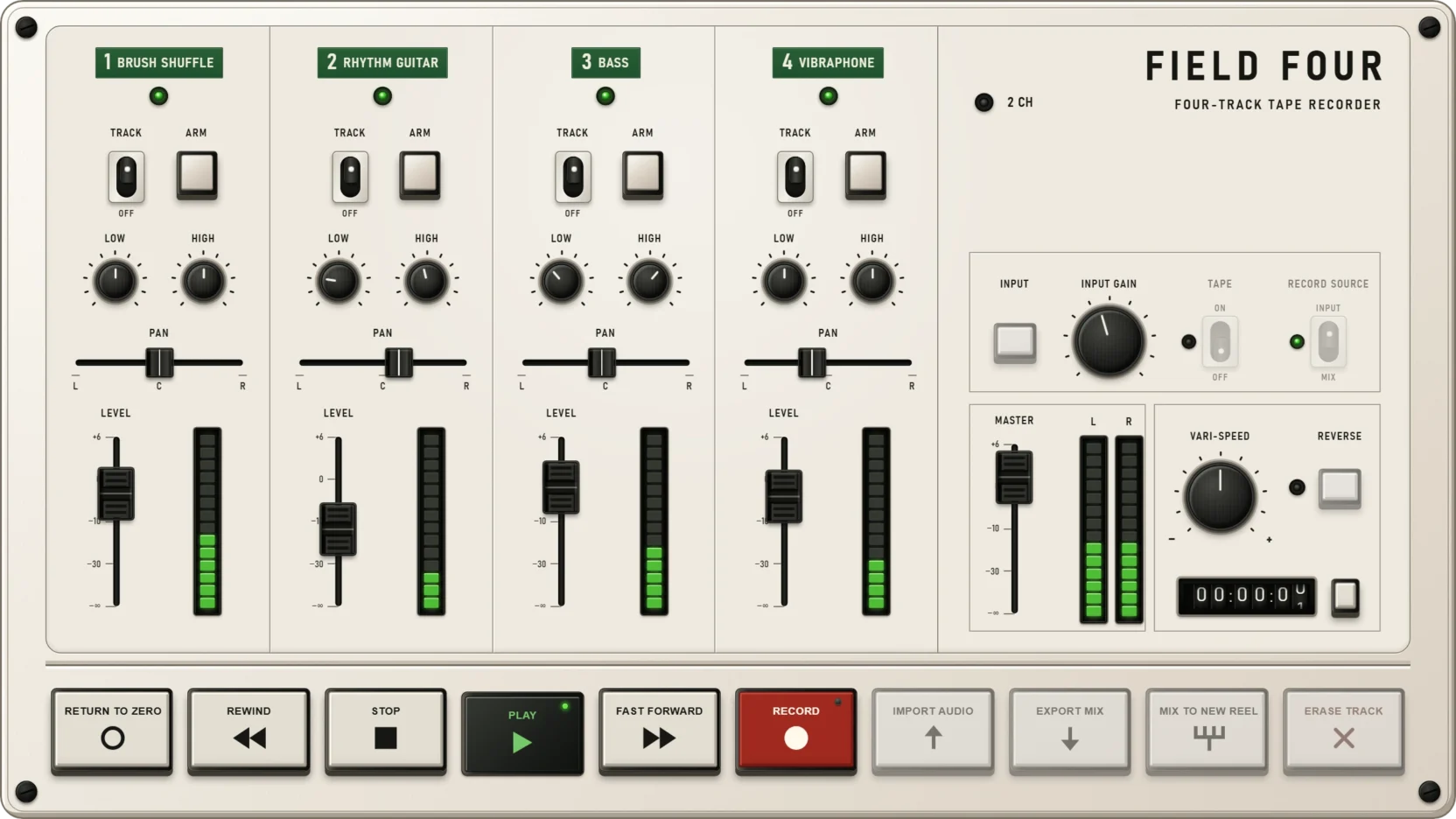
Task: Click the tape counter display
Action: 1247,596
